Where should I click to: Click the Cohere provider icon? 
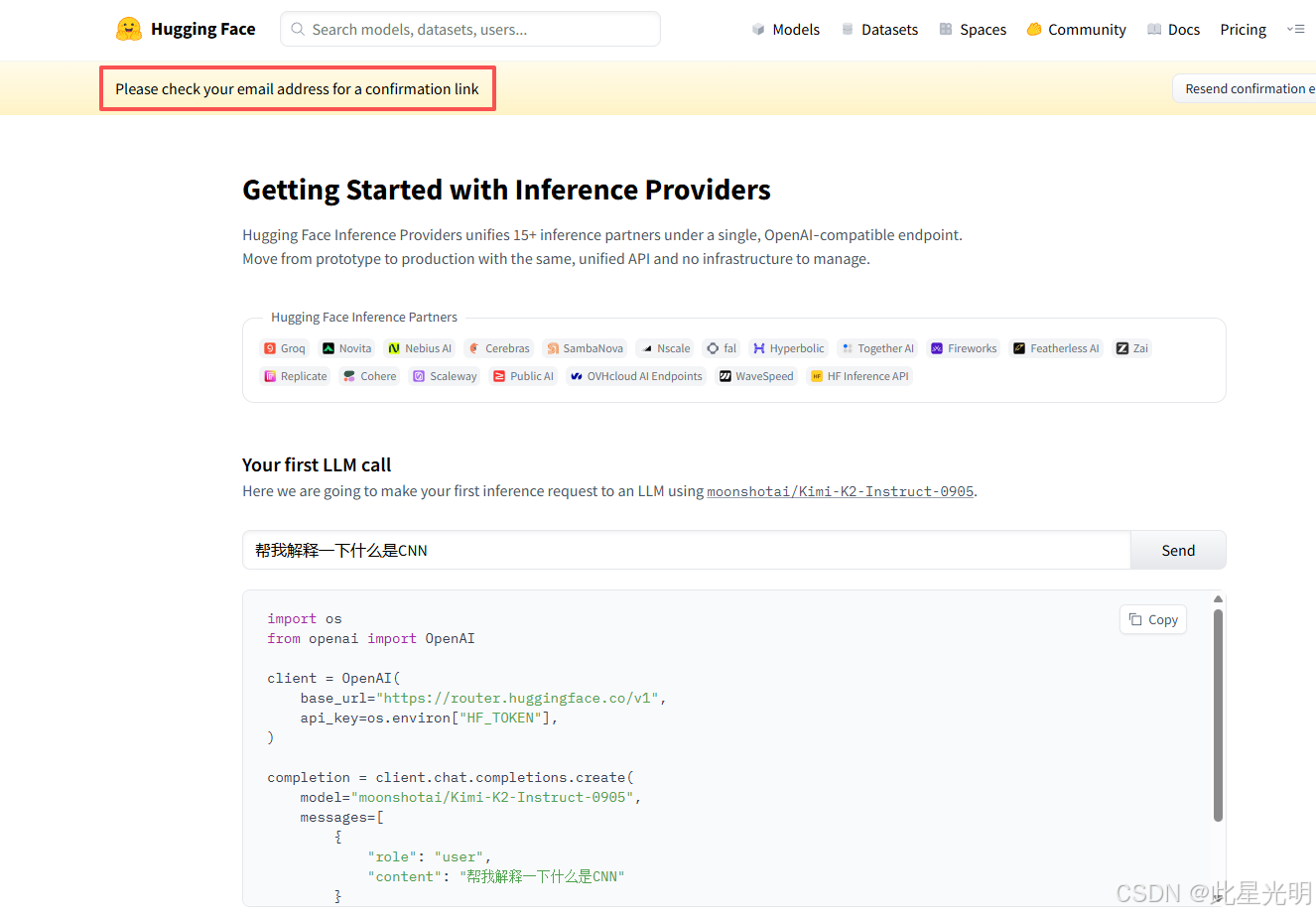[x=349, y=376]
